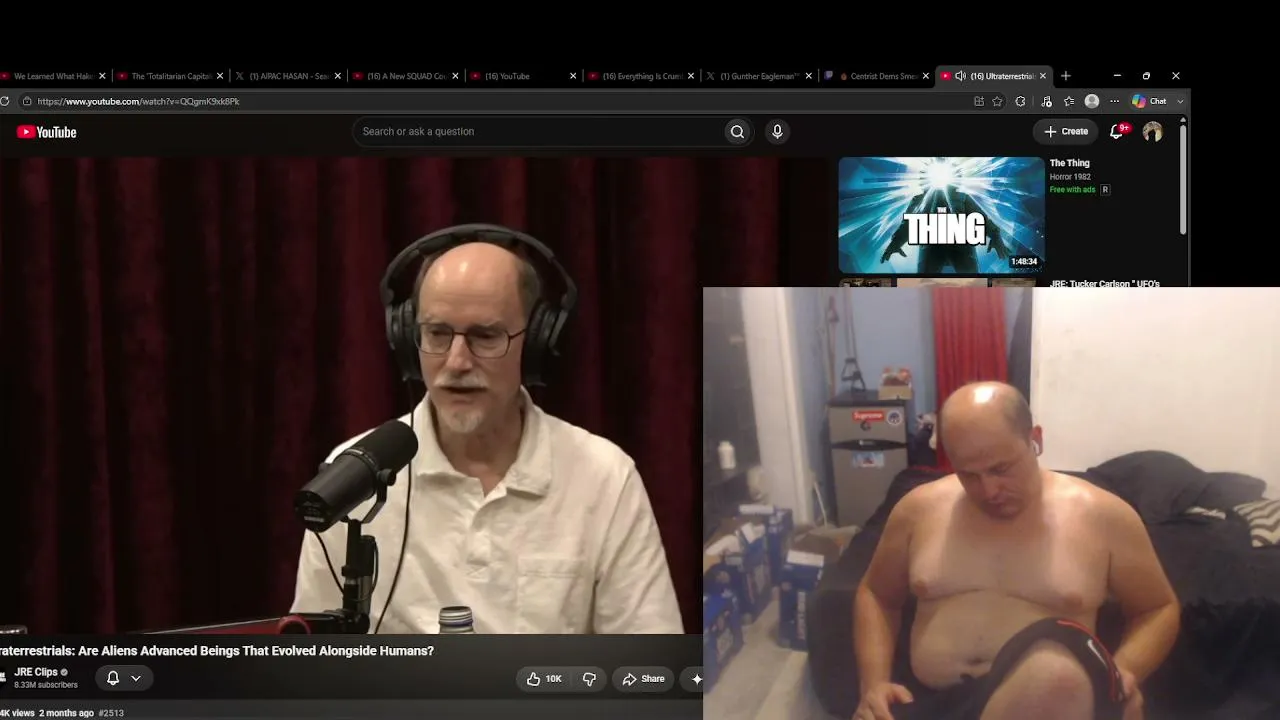The height and width of the screenshot is (720, 1280).
Task: Open 'The Thing' movie title link
Action: tap(1069, 163)
